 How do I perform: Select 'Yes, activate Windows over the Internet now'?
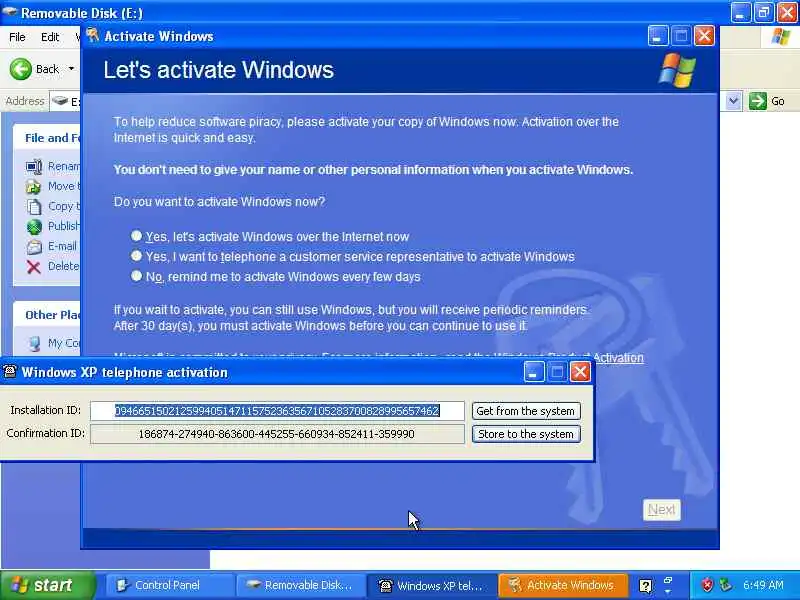136,236
